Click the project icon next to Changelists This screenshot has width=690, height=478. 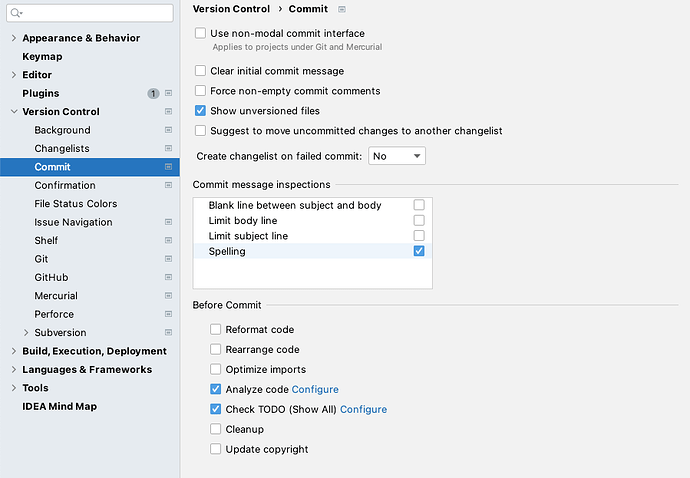click(x=168, y=148)
